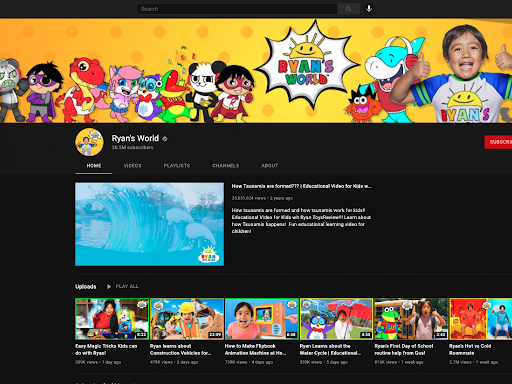Start voice search with microphone icon
Screen dimensions: 512x384
[369, 9]
